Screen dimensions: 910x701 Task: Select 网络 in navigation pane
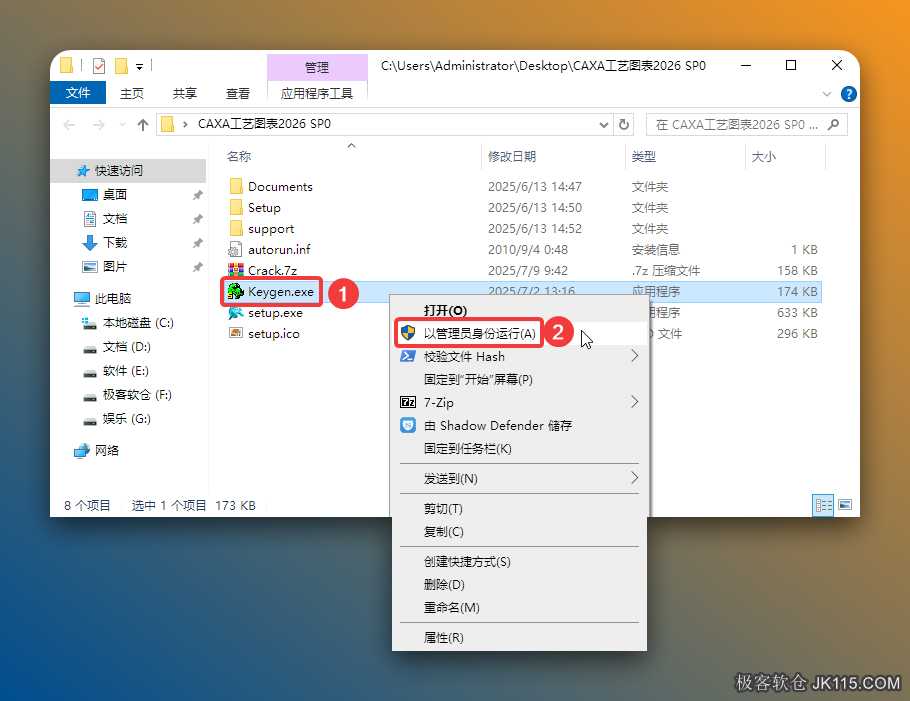click(x=107, y=450)
